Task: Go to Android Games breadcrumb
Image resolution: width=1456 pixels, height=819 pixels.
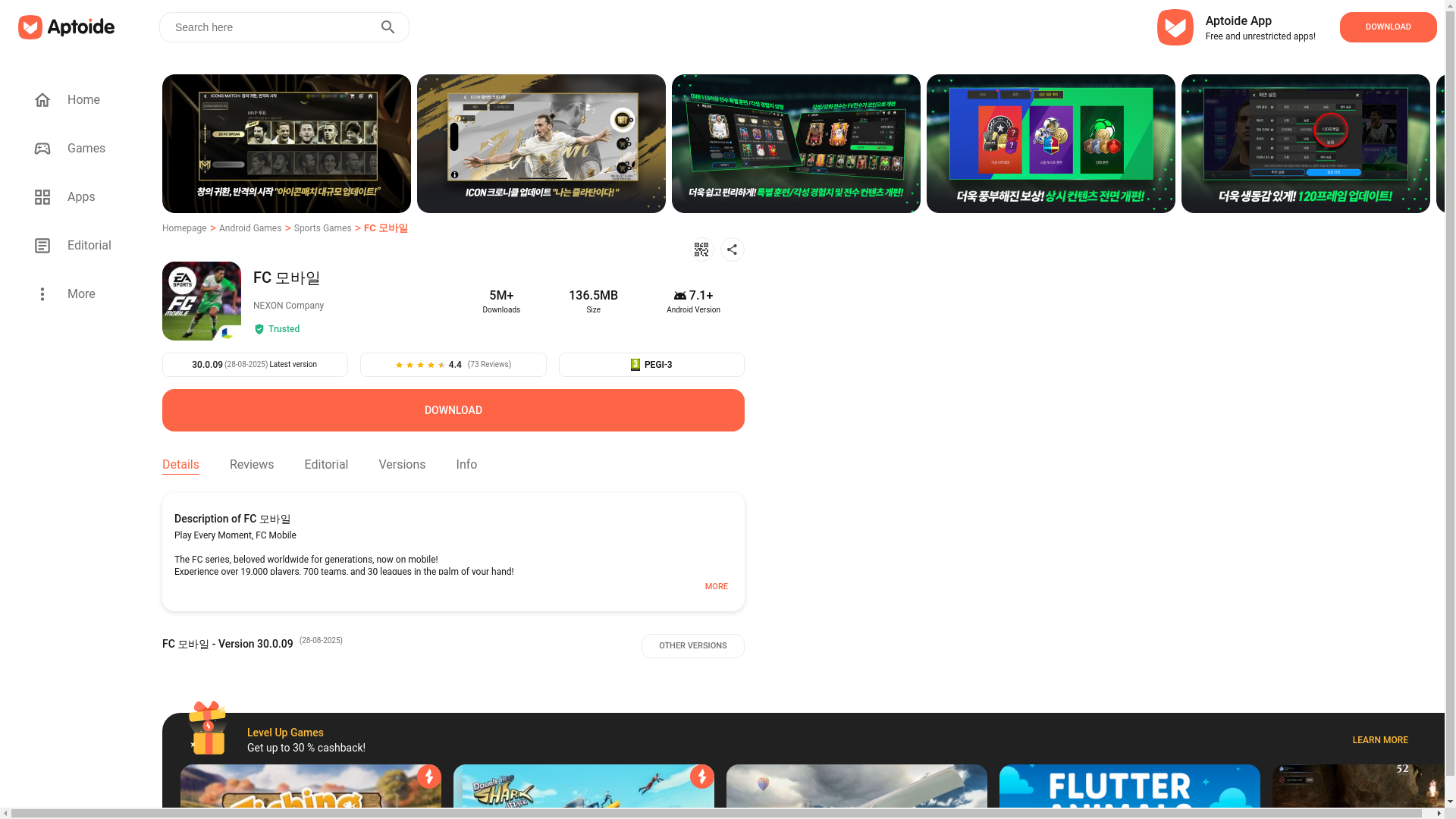Action: [250, 228]
